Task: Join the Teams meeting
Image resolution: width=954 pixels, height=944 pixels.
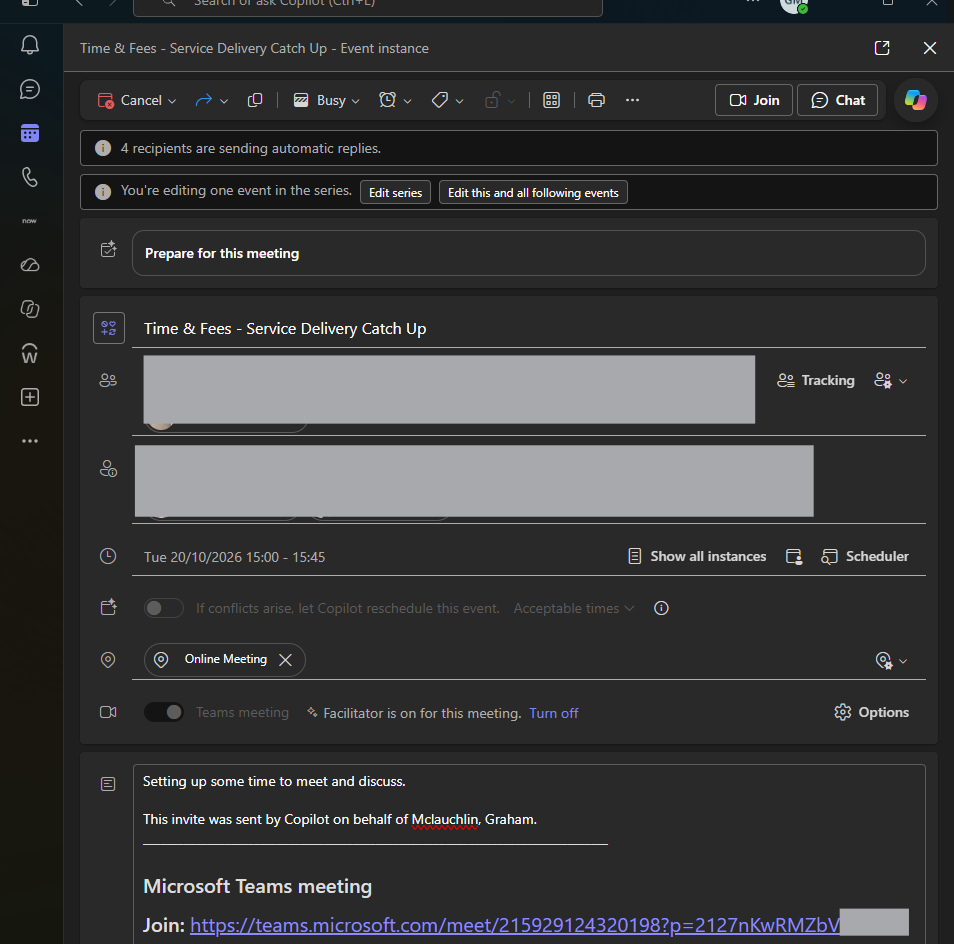Action: point(754,100)
